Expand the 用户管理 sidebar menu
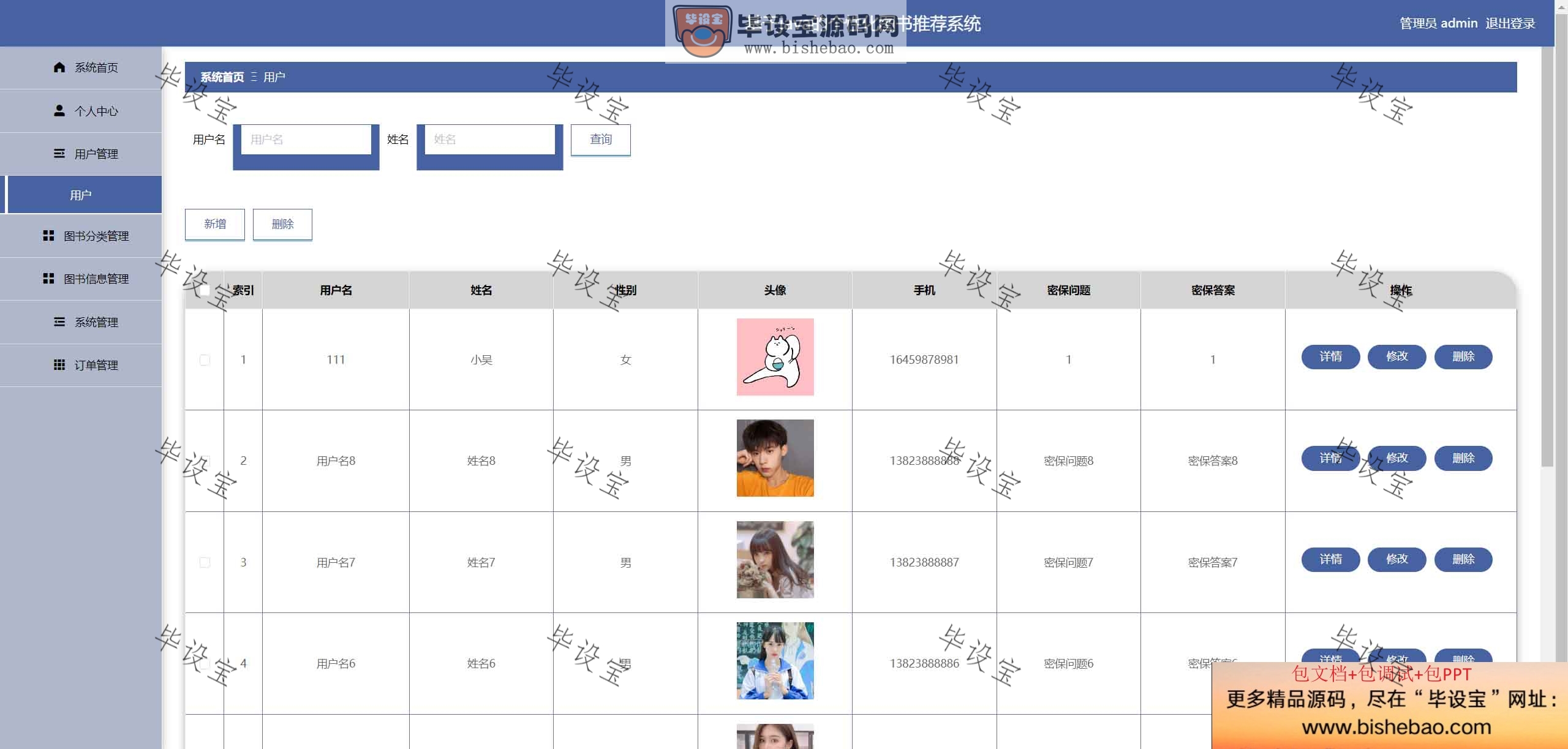 (x=81, y=154)
